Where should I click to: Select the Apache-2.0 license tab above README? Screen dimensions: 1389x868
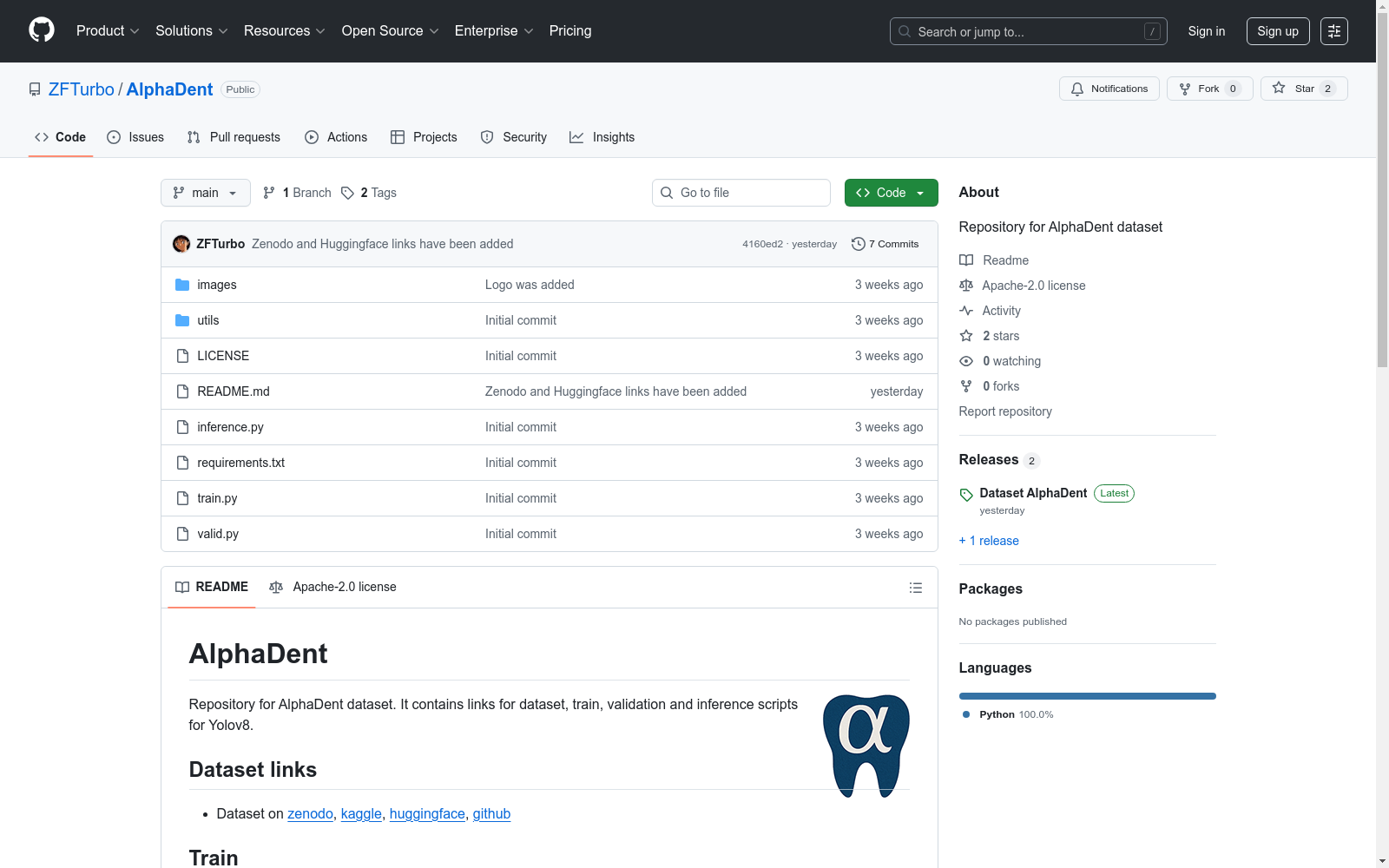333,588
